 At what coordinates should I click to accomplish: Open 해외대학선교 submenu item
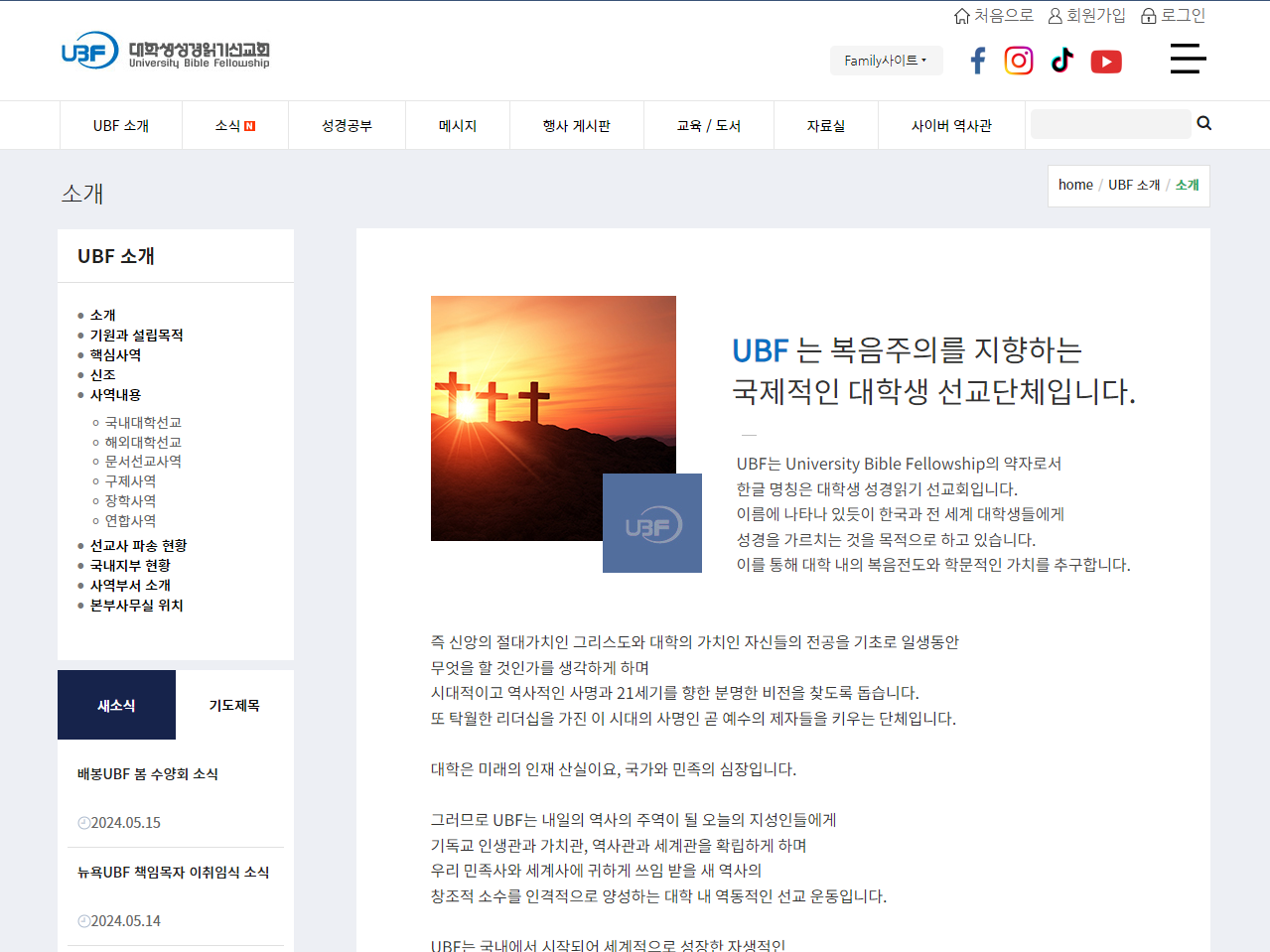pyautogui.click(x=143, y=442)
